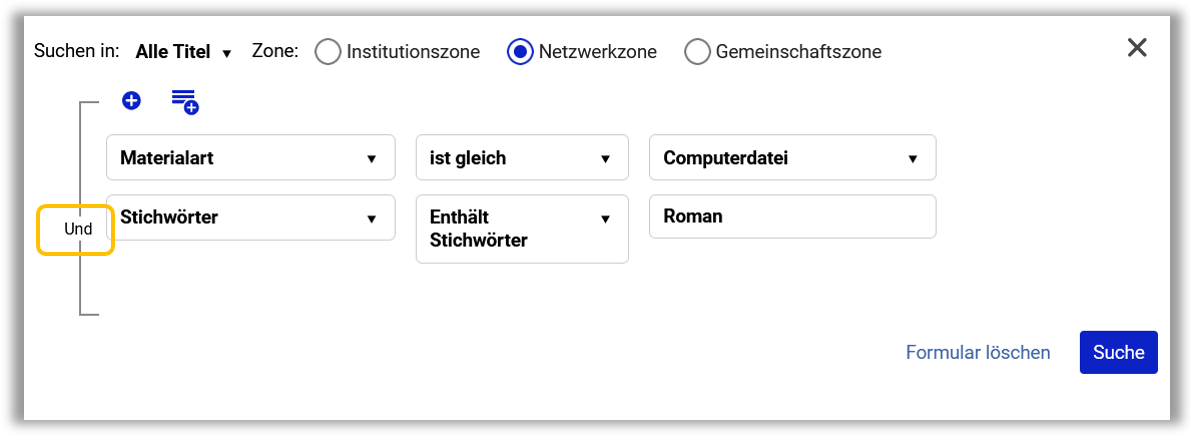Close the advanced search dialog

click(x=1137, y=48)
